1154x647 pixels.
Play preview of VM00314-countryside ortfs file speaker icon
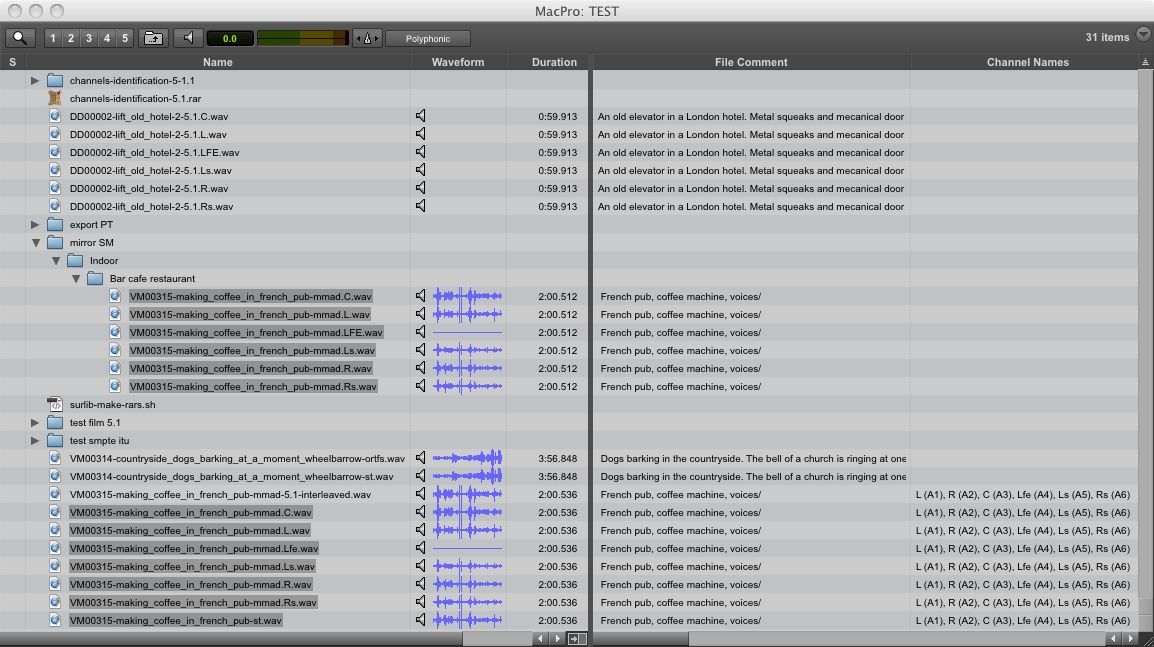pos(421,458)
